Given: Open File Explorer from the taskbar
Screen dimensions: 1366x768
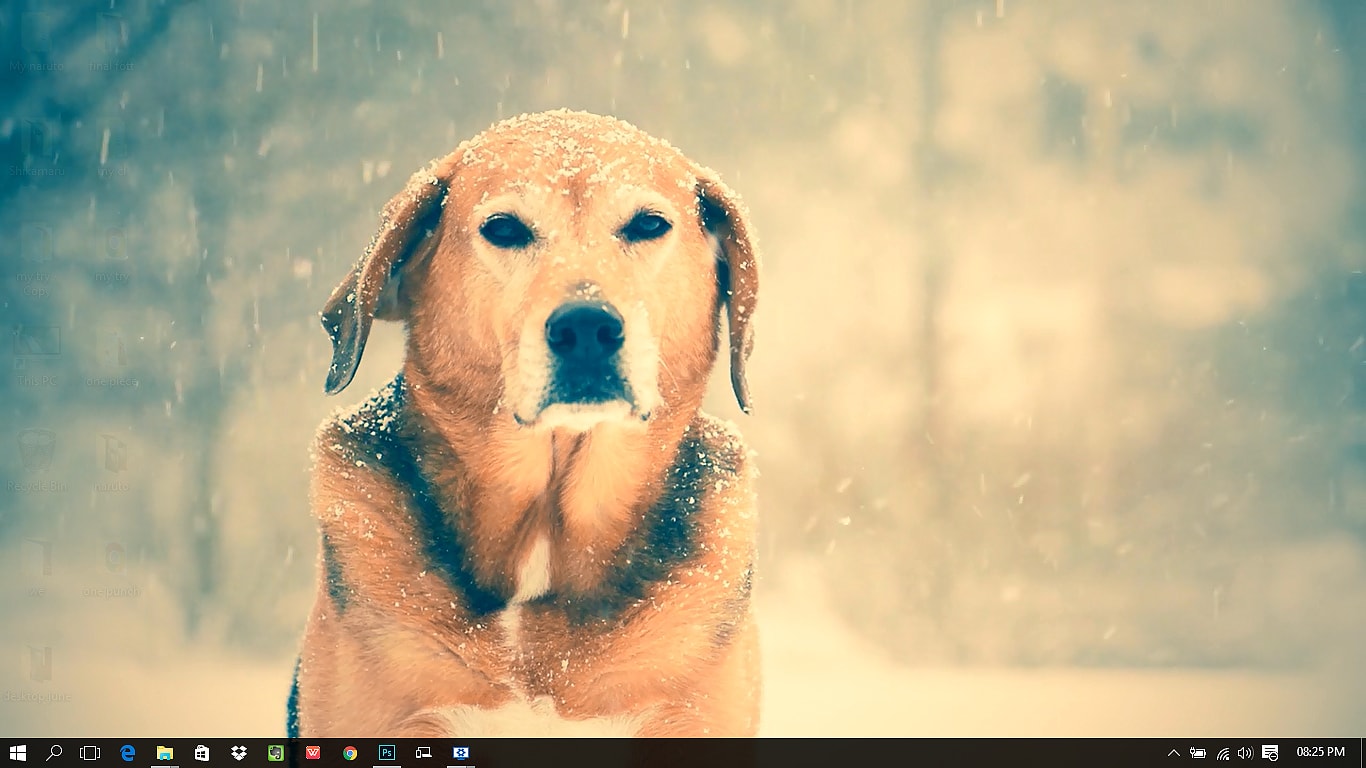Looking at the screenshot, I should click(x=163, y=751).
